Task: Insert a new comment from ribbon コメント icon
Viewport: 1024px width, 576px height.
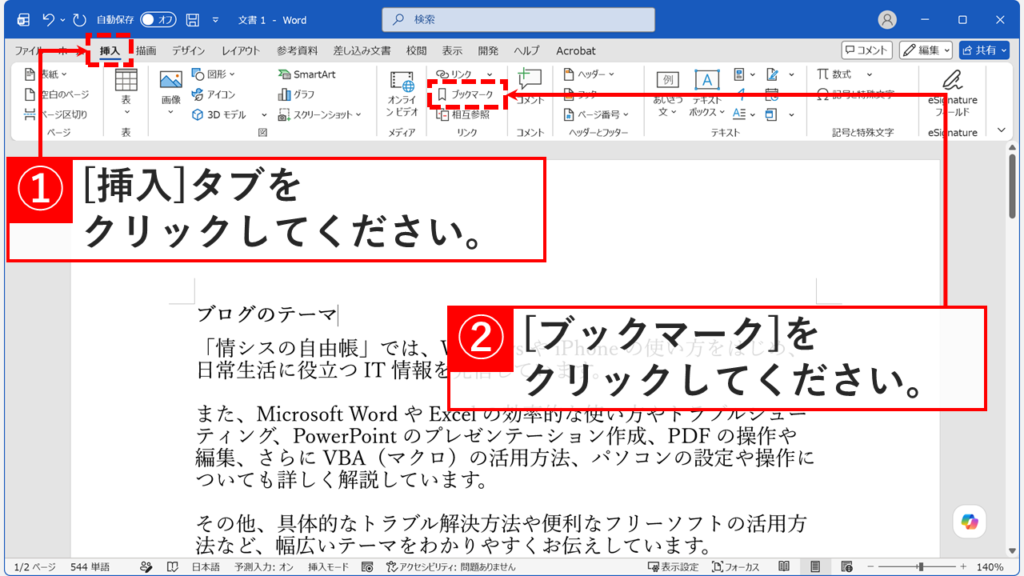Action: [x=530, y=80]
